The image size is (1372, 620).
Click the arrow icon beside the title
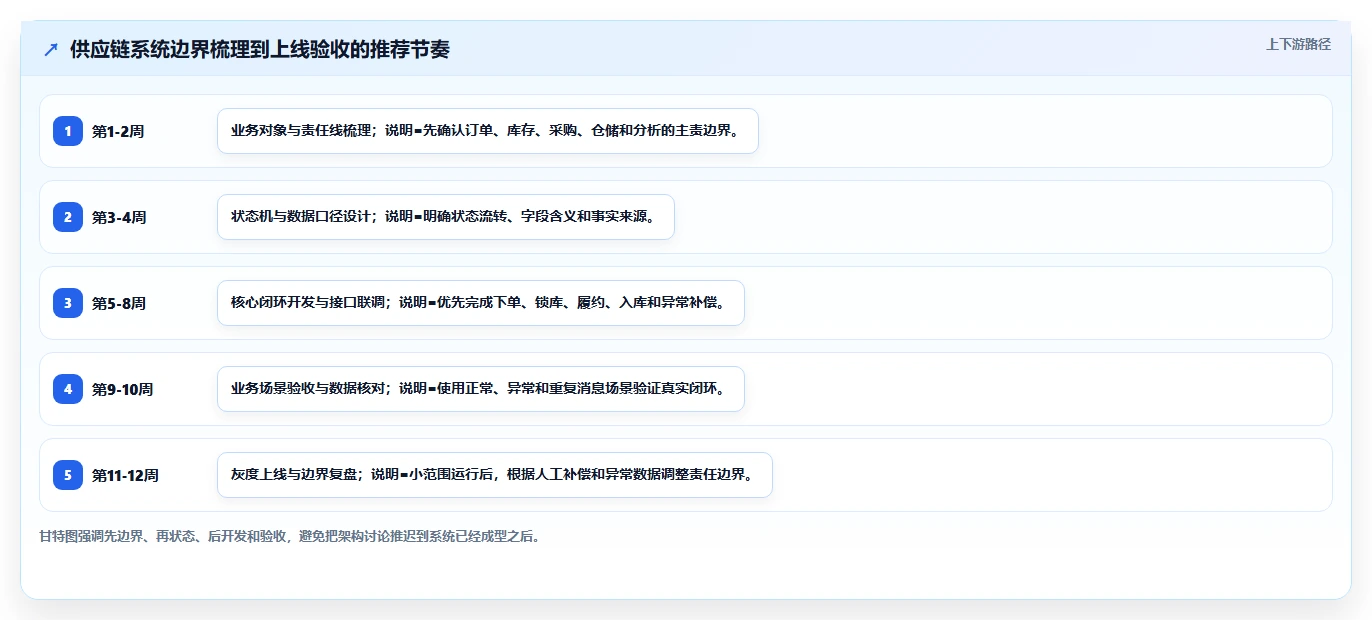point(51,50)
